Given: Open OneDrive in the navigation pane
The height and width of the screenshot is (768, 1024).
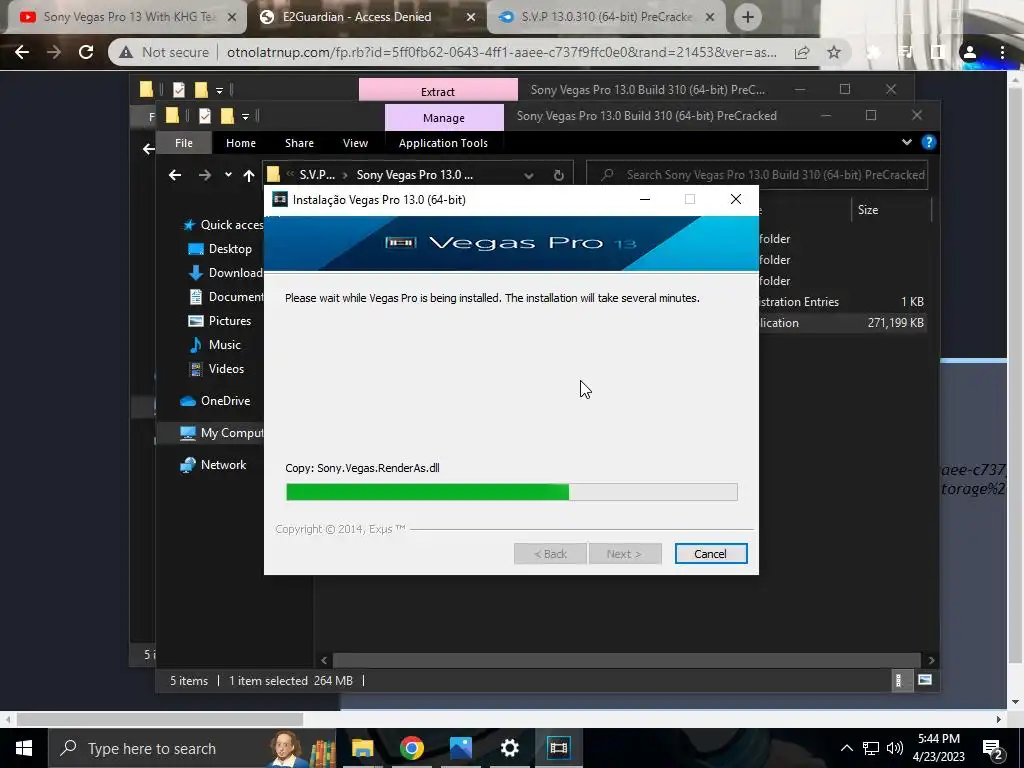Looking at the screenshot, I should 216,401.
